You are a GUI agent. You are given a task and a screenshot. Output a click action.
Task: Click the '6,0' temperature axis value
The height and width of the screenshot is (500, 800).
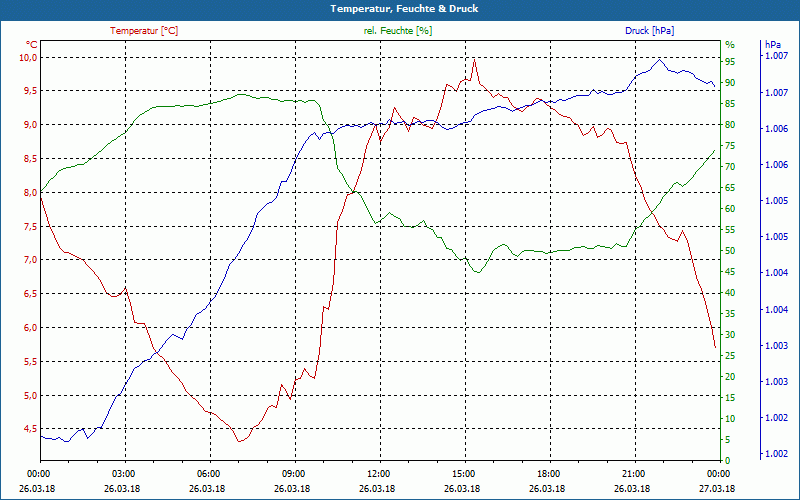pos(31,328)
